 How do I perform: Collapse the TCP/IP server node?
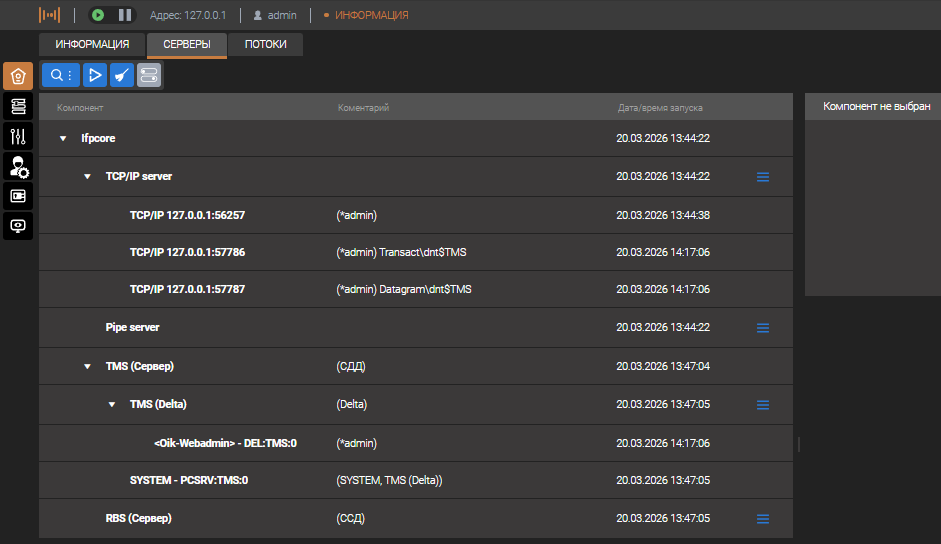87,177
